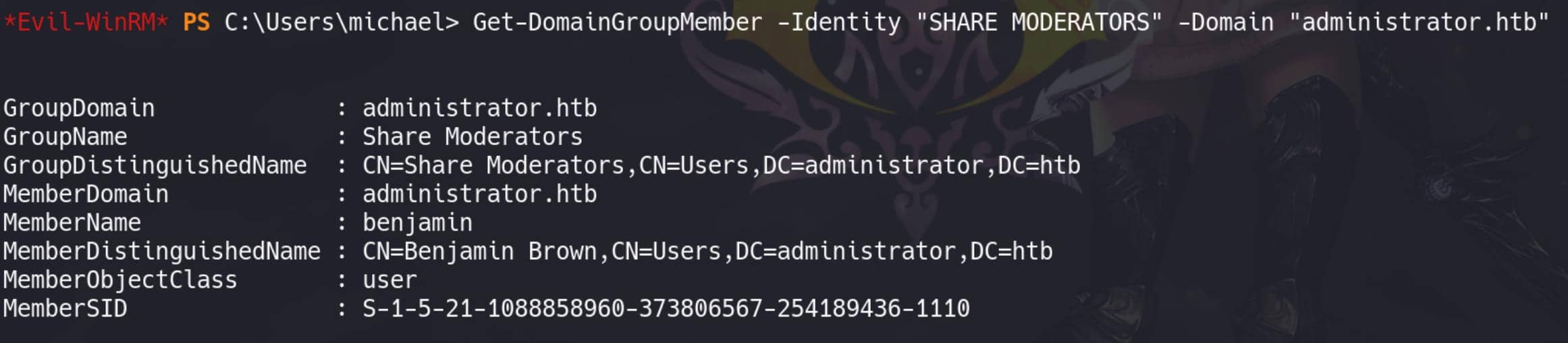Screen dimensions: 1568x343
Task: Click the MemberObjectClass value user
Action: (390, 280)
